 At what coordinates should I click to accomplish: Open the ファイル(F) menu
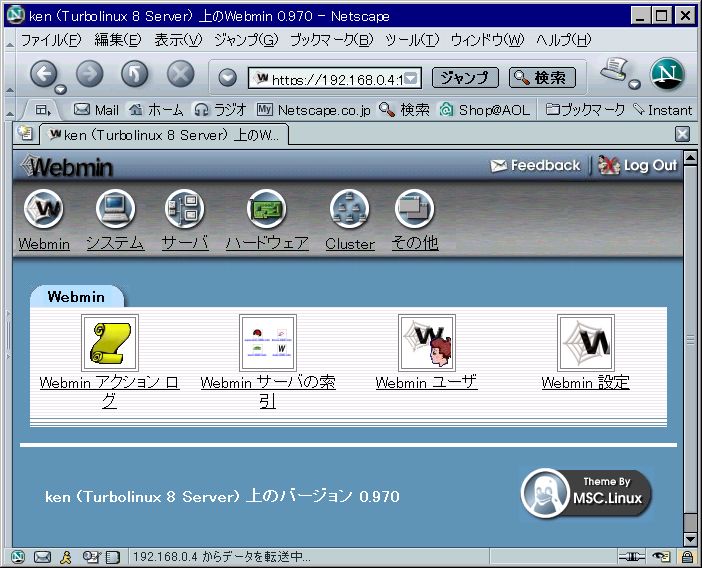point(51,40)
